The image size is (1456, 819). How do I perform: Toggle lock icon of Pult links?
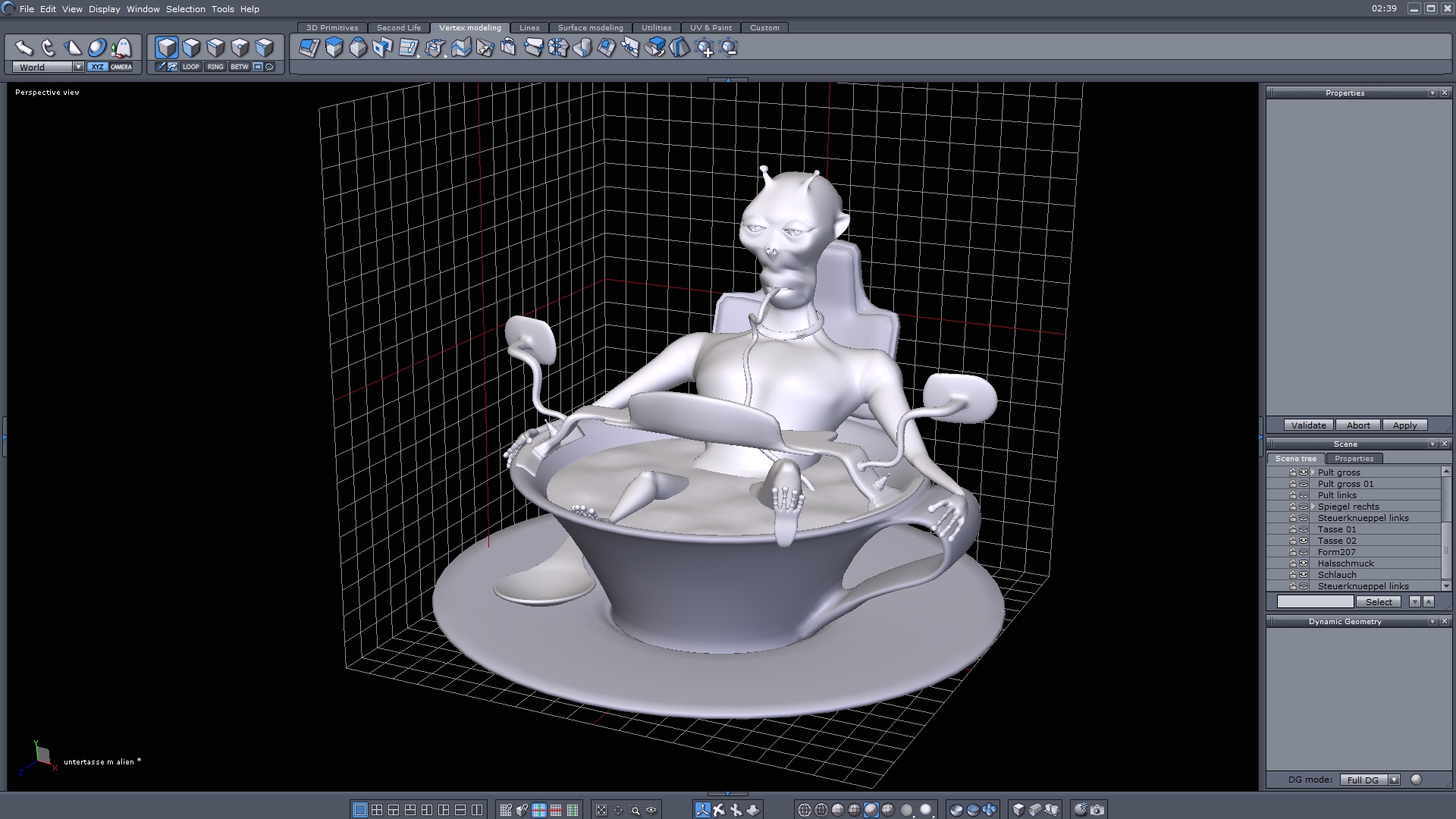coord(1293,495)
